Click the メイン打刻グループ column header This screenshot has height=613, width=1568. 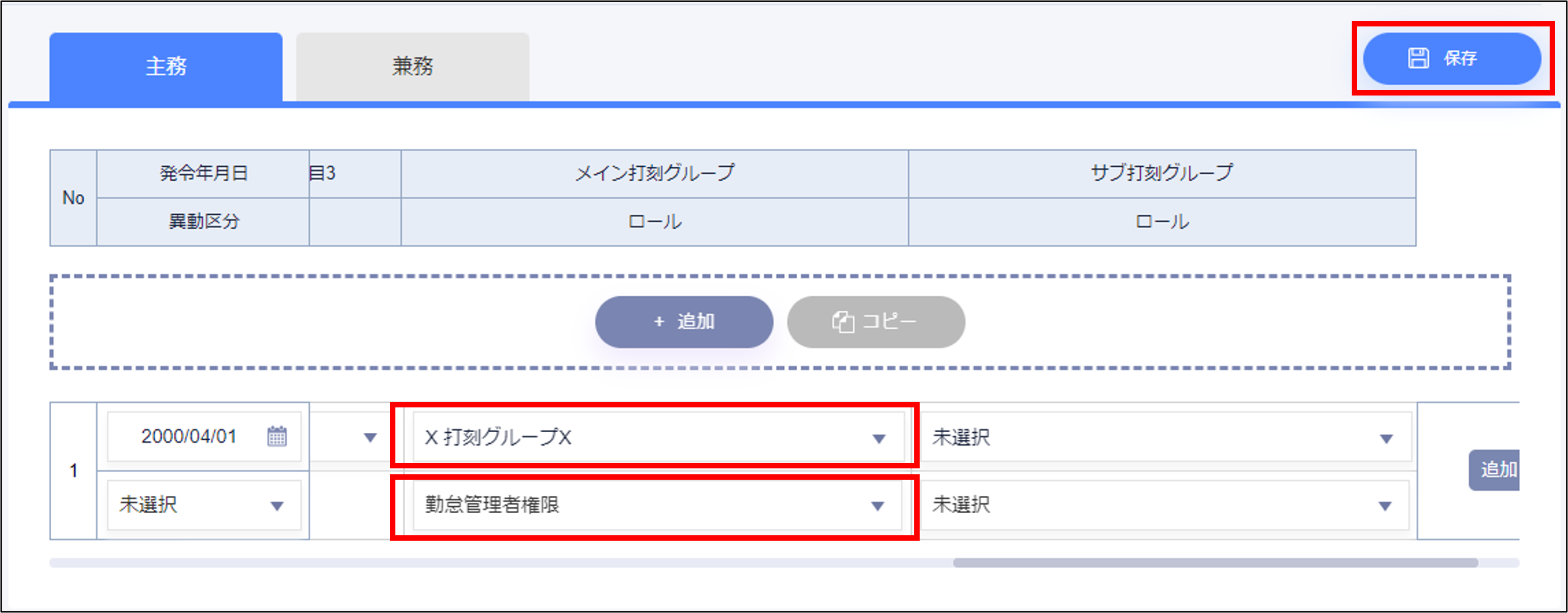654,173
